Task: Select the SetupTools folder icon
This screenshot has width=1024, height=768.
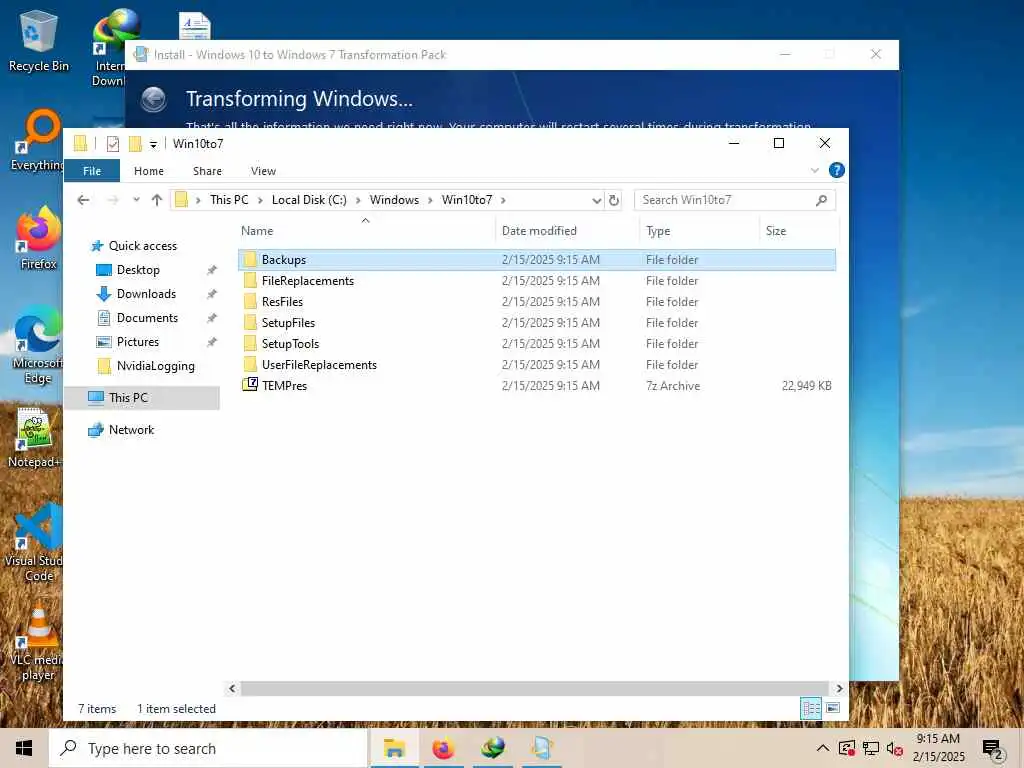Action: click(x=250, y=343)
